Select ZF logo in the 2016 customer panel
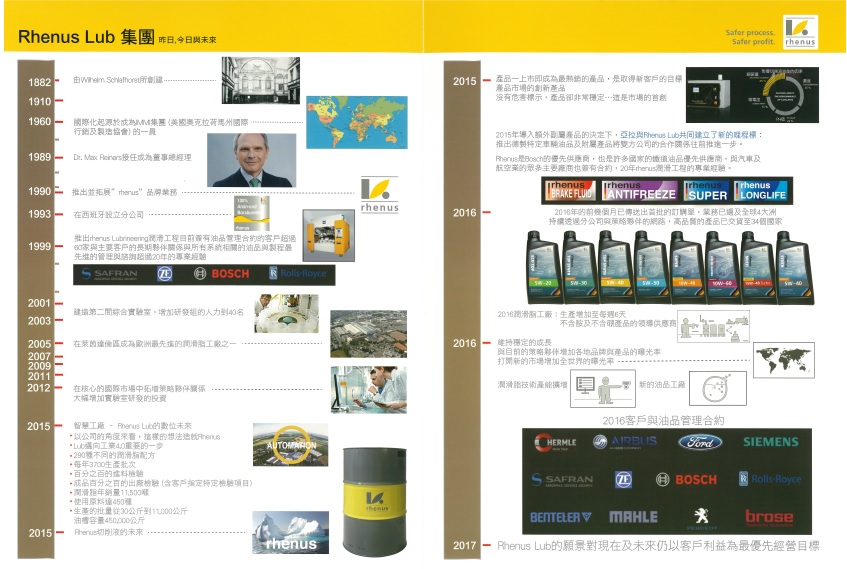The height and width of the screenshot is (569, 847). coord(623,479)
